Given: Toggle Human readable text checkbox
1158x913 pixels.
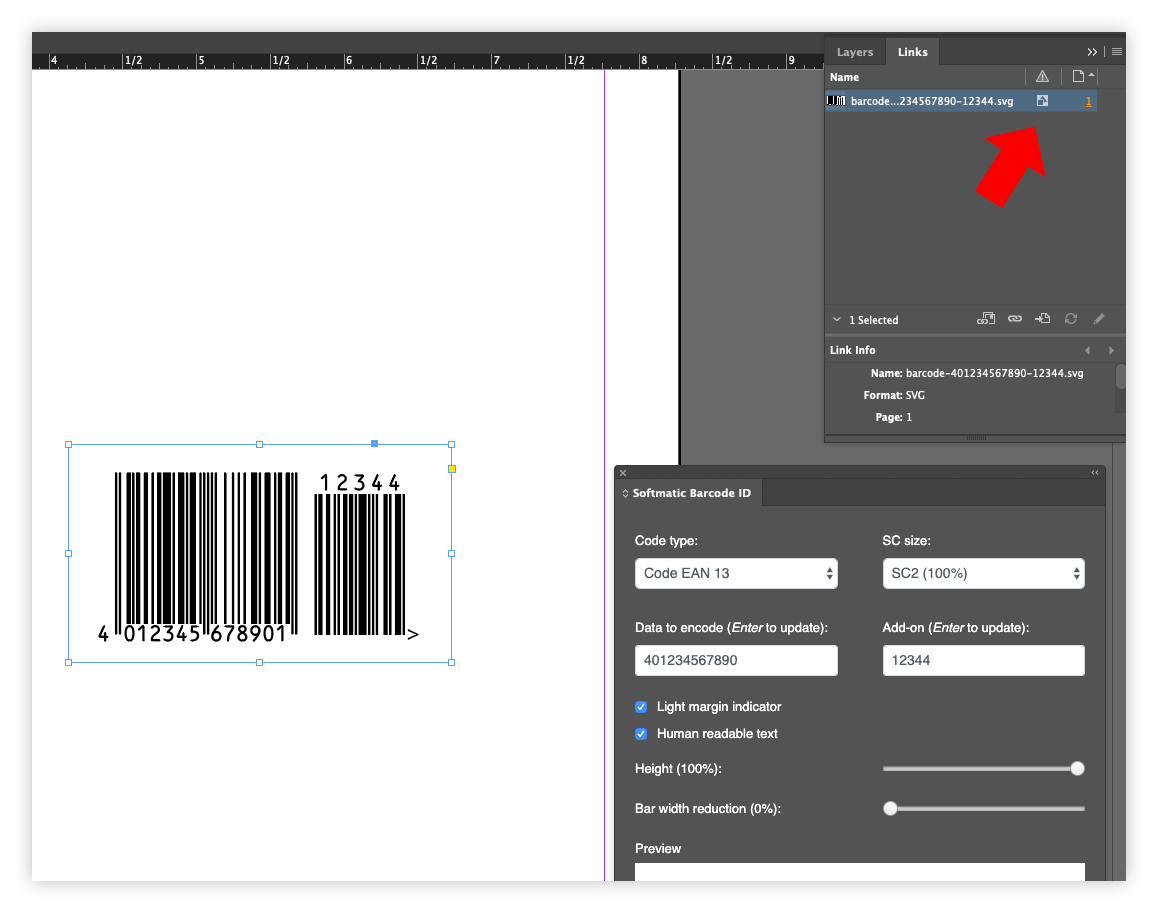Looking at the screenshot, I should tap(641, 734).
